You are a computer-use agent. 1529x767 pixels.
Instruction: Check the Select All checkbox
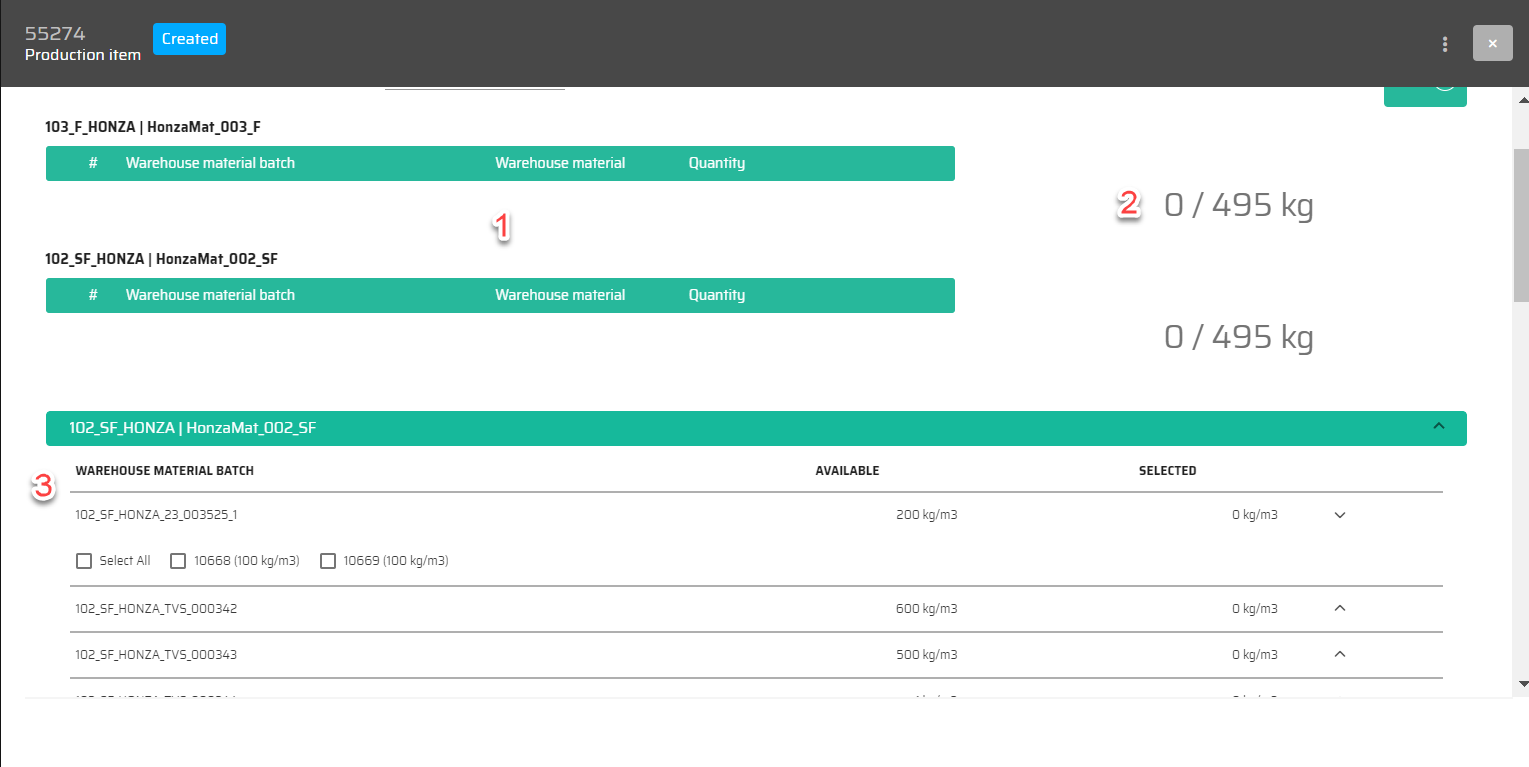[84, 561]
